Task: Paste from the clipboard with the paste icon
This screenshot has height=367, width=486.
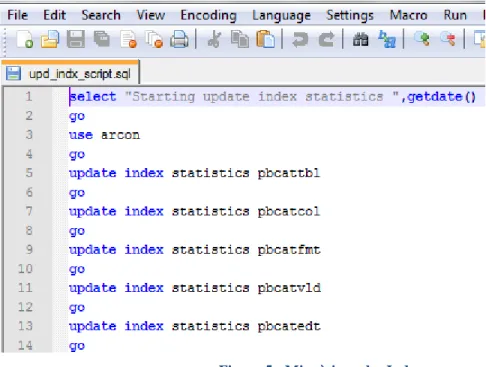Action: [x=265, y=39]
